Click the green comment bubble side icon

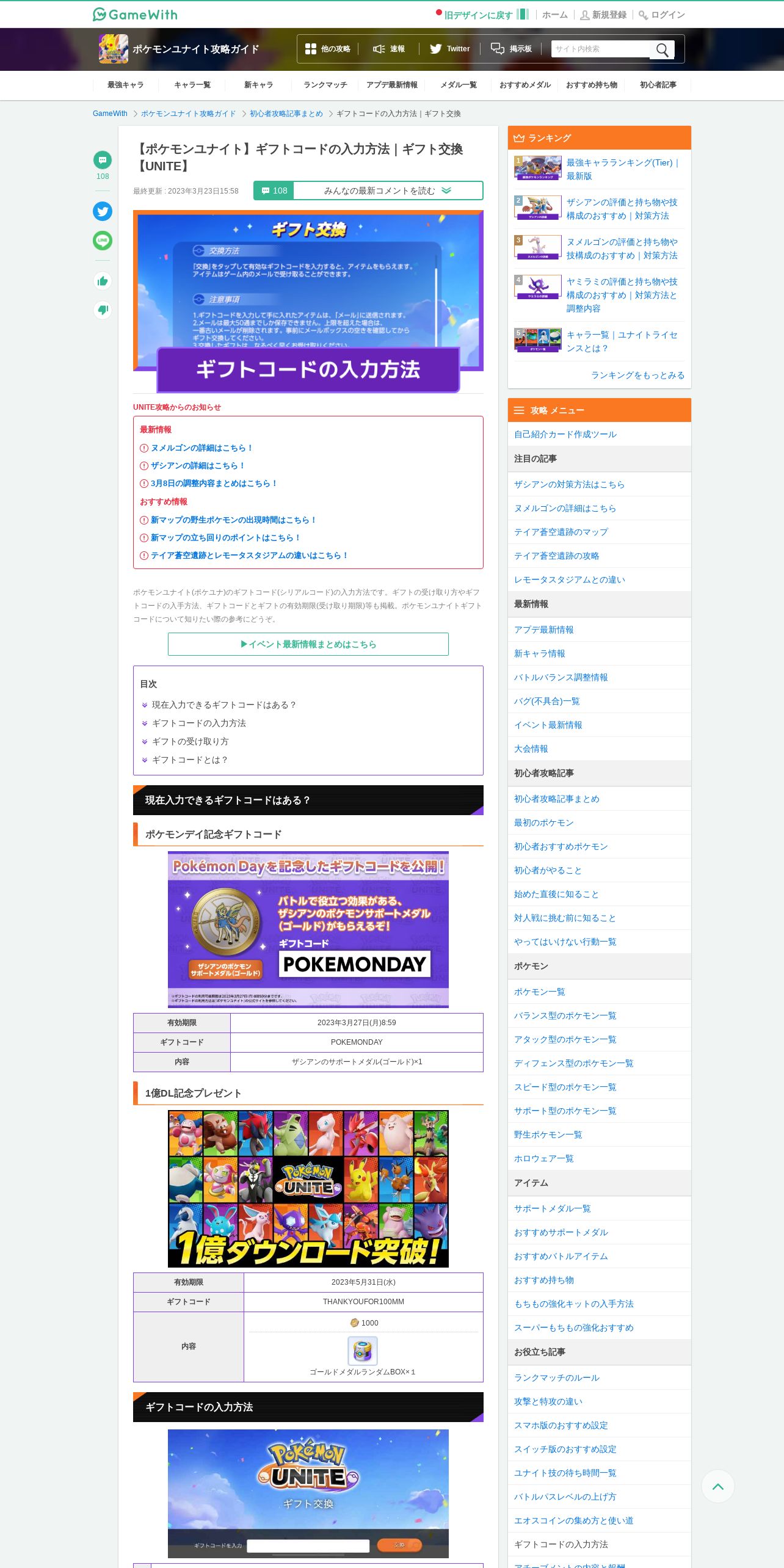(103, 160)
